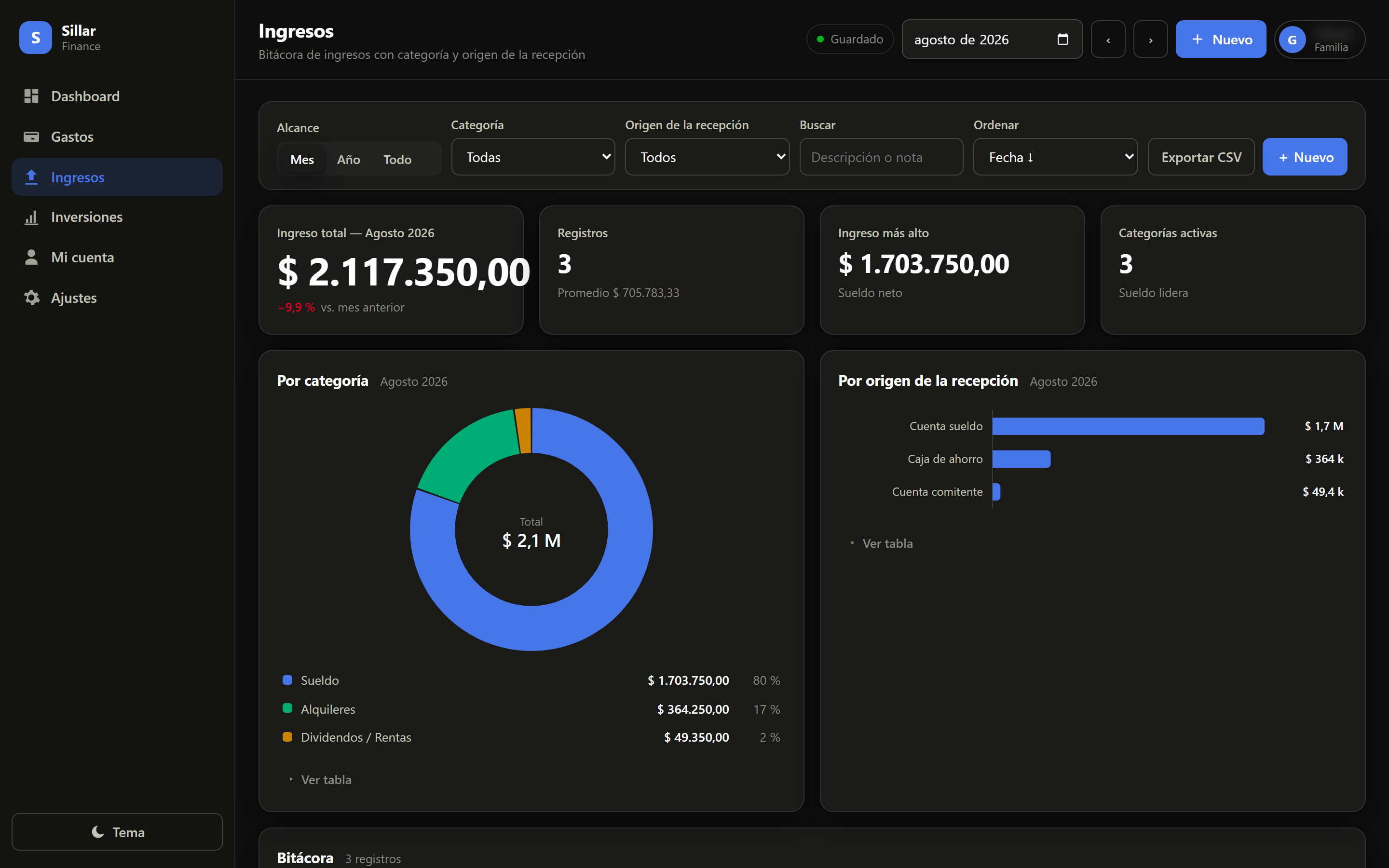The height and width of the screenshot is (868, 1389).
Task: Click Sueldo legend row label
Action: (320, 680)
